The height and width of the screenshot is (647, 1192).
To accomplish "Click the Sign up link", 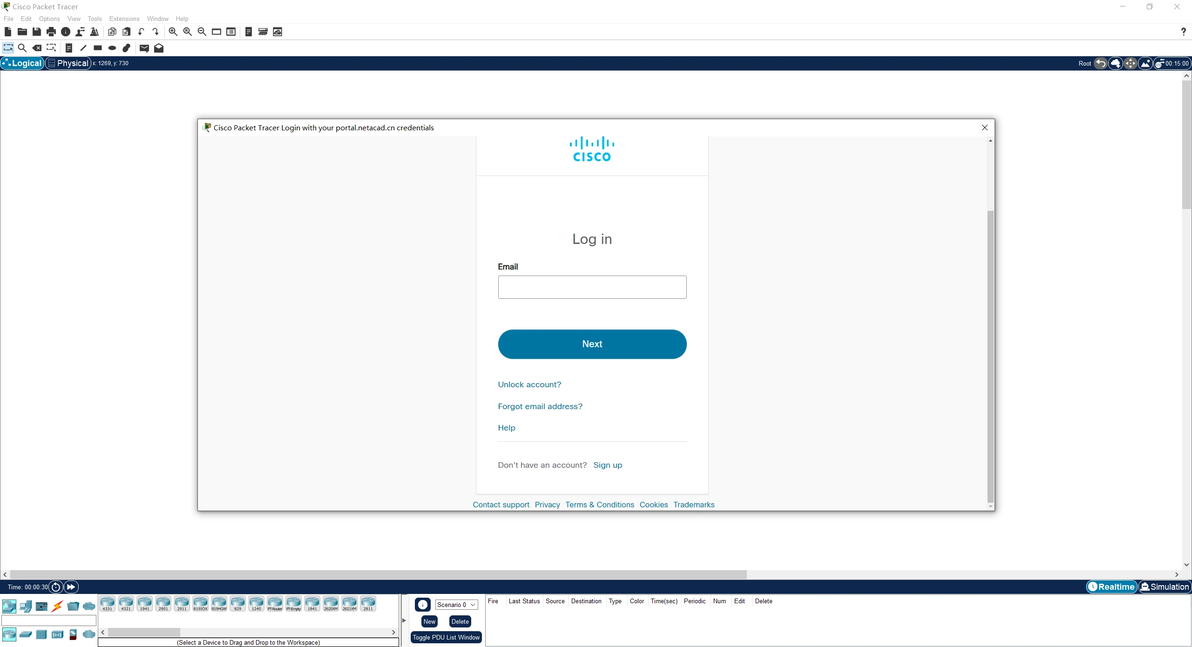I will point(607,465).
